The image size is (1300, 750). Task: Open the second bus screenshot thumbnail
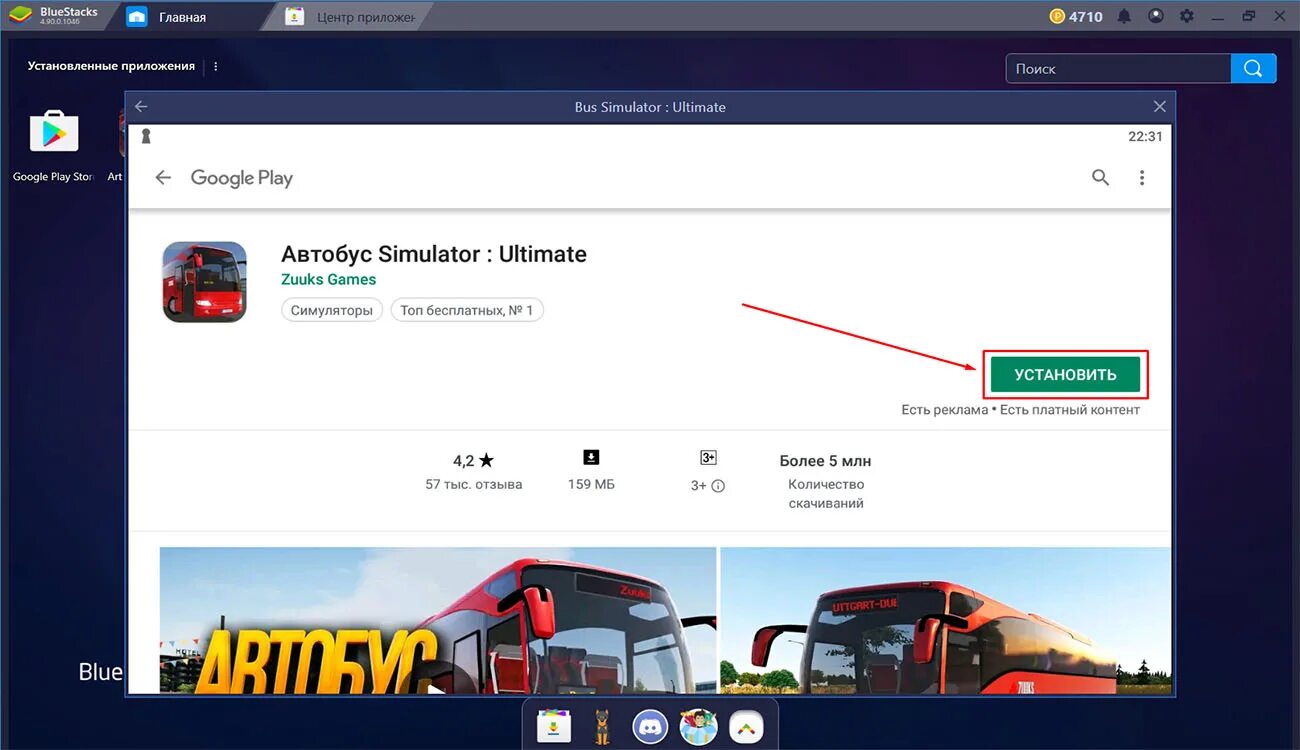[x=945, y=620]
